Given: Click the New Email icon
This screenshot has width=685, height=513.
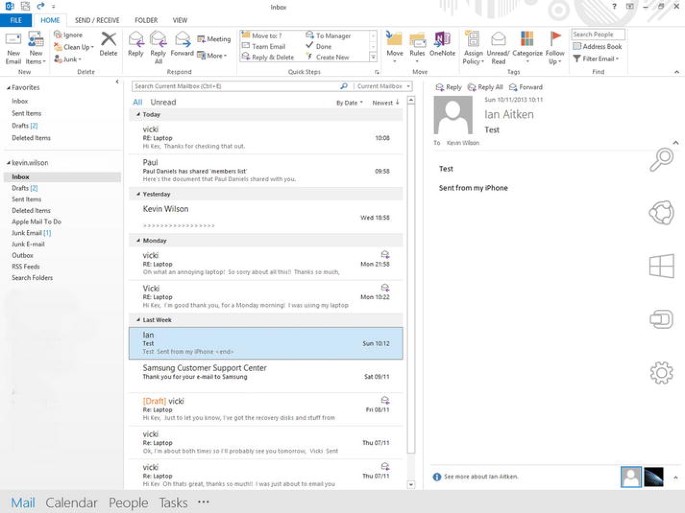Looking at the screenshot, I should 14,40.
